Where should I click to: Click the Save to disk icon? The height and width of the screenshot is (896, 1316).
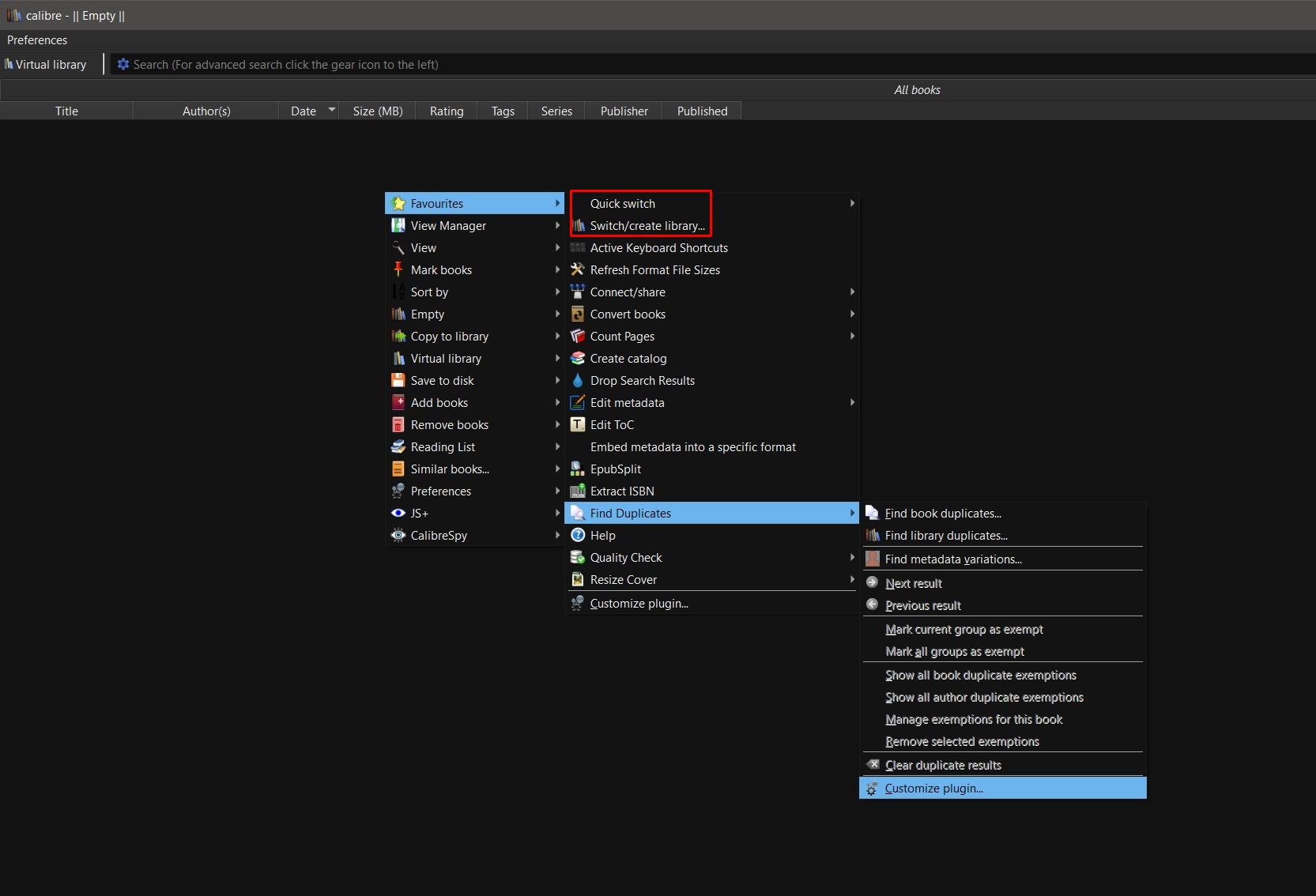click(x=398, y=381)
